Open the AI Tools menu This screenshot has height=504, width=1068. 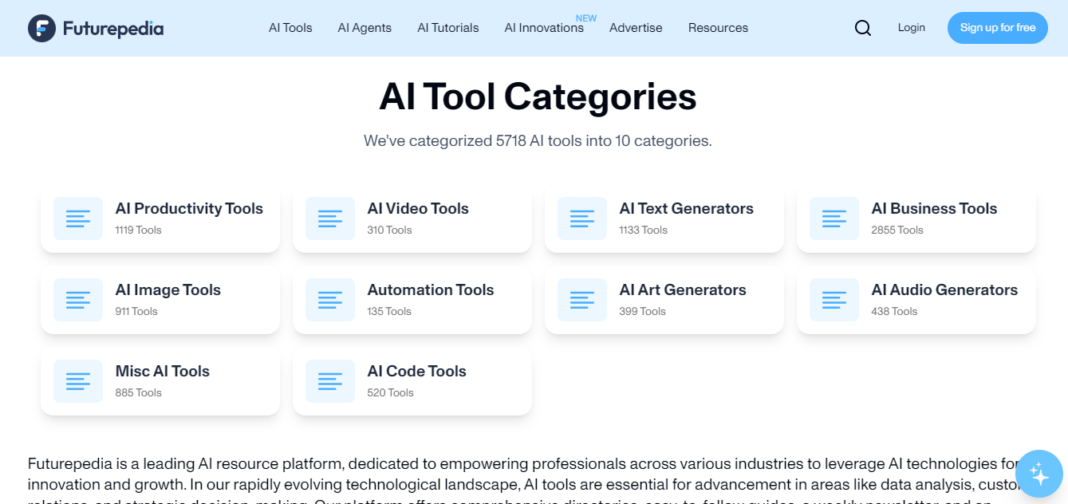290,28
